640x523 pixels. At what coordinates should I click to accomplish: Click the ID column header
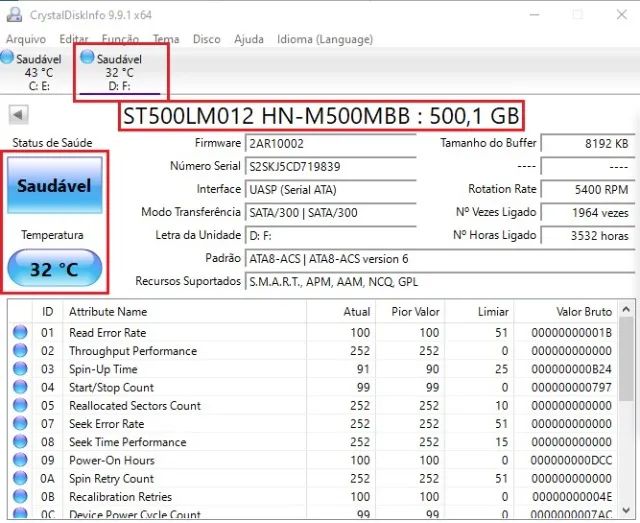47,312
